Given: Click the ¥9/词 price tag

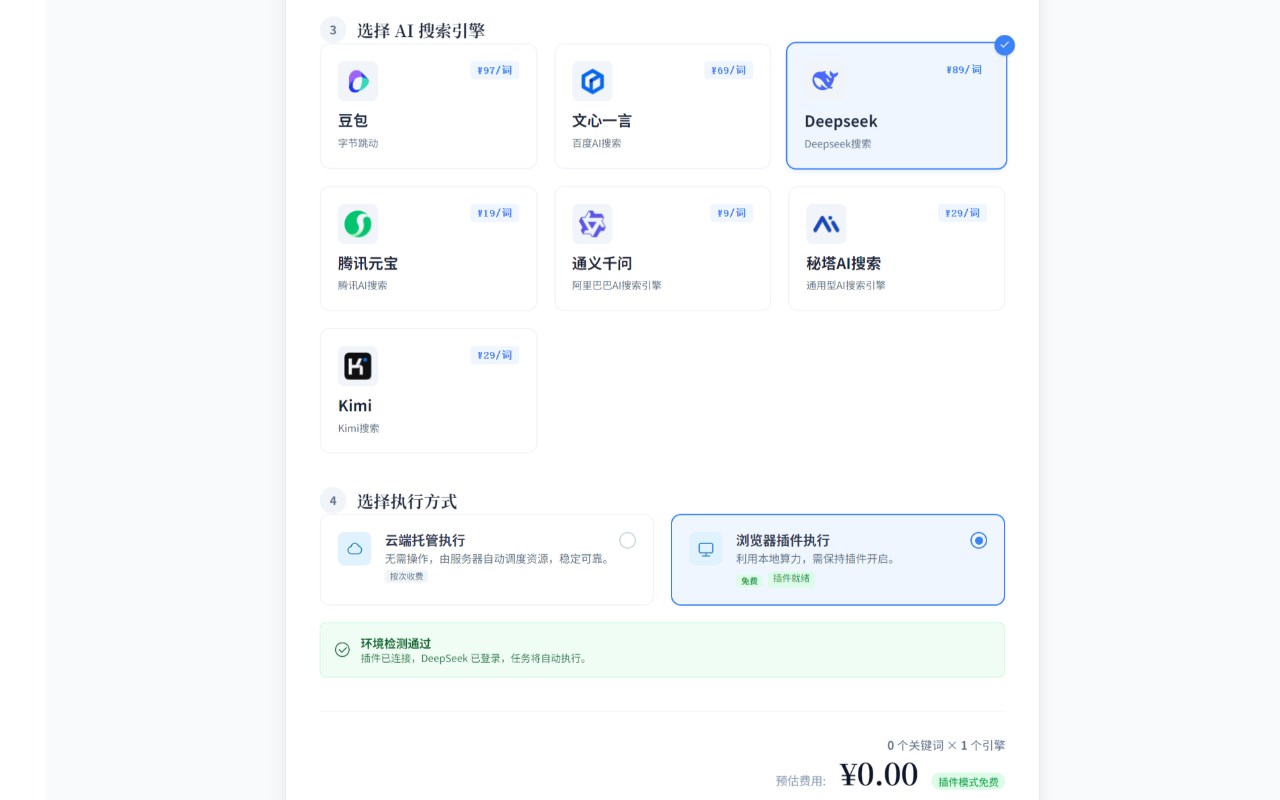Looking at the screenshot, I should 732,213.
